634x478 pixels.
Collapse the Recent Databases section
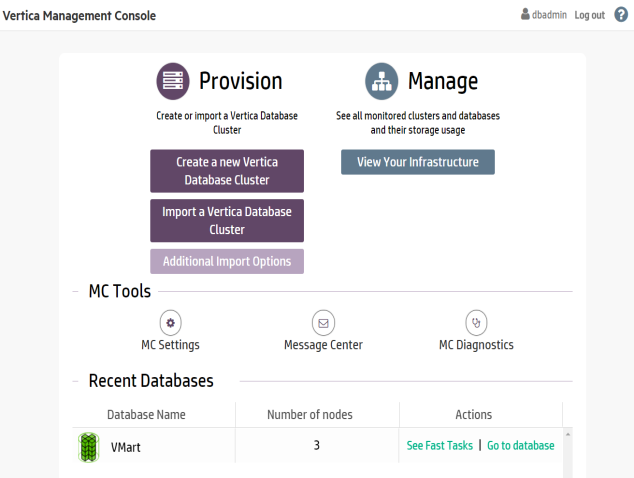point(75,381)
